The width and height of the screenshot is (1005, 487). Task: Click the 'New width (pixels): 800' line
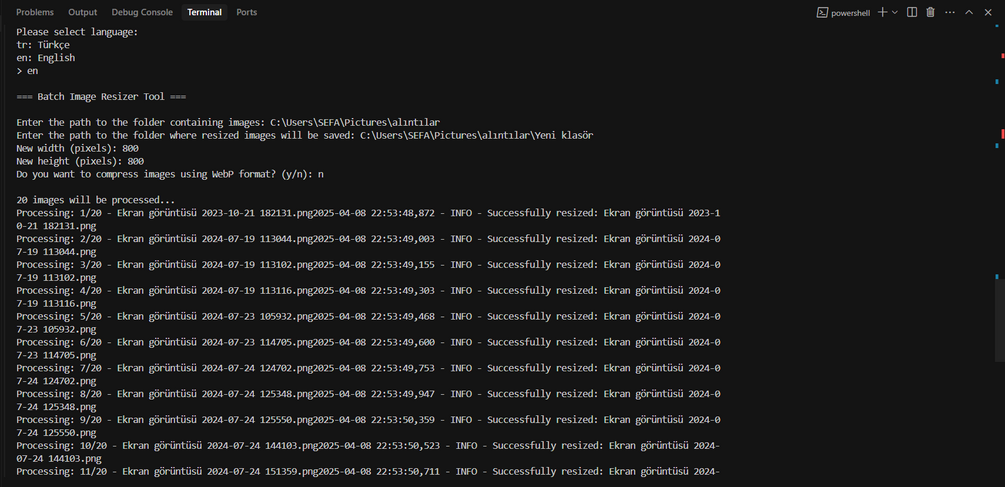click(79, 148)
